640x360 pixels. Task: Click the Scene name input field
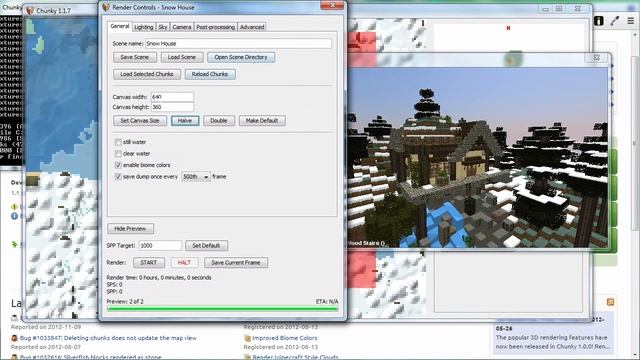point(238,43)
